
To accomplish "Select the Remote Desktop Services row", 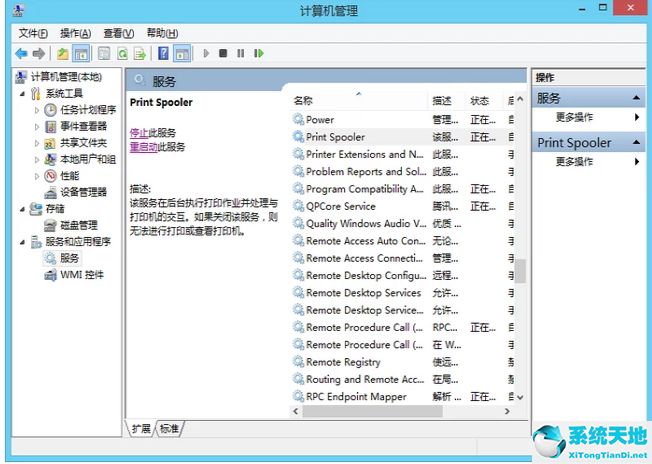I will pyautogui.click(x=403, y=293).
